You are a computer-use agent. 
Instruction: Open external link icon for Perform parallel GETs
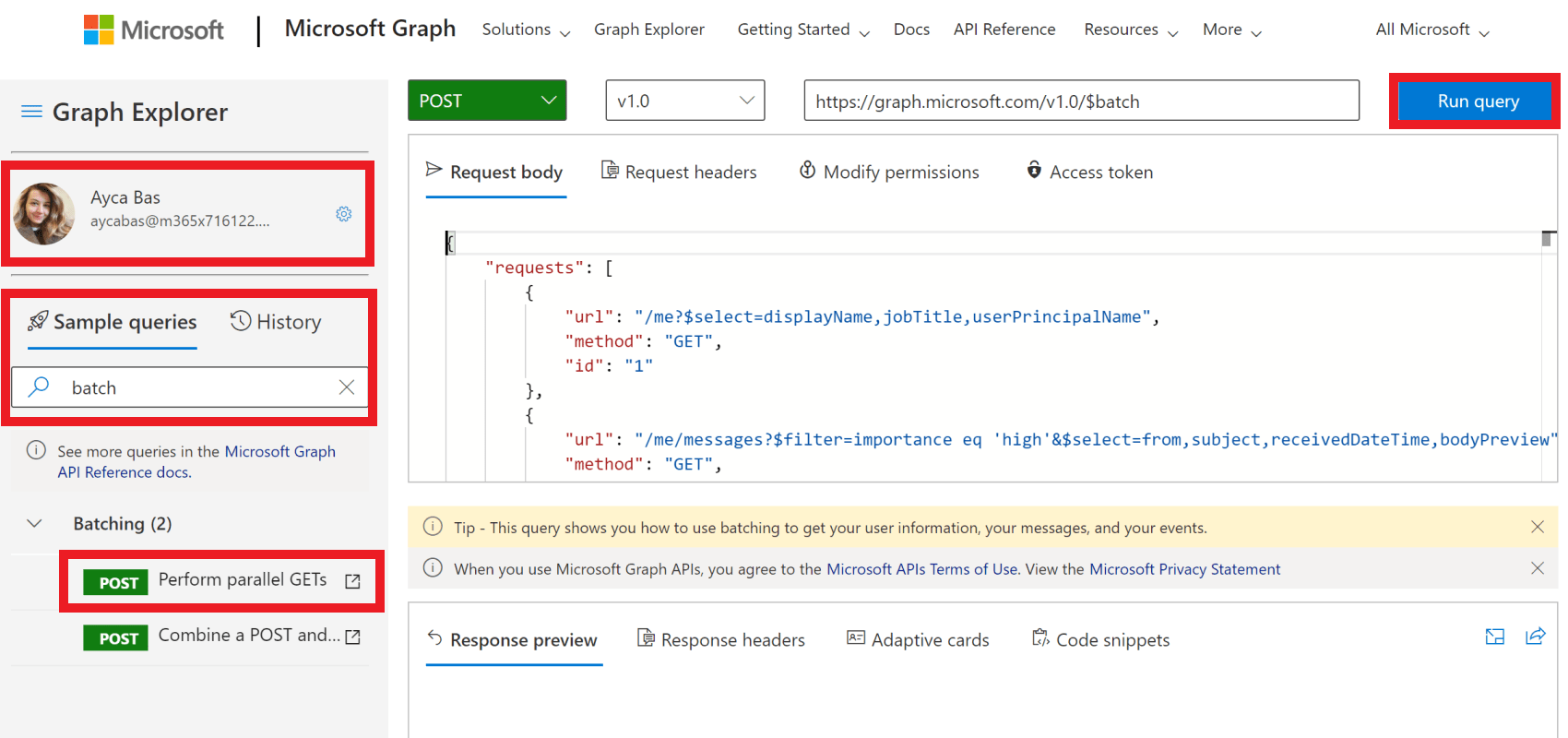tap(352, 581)
